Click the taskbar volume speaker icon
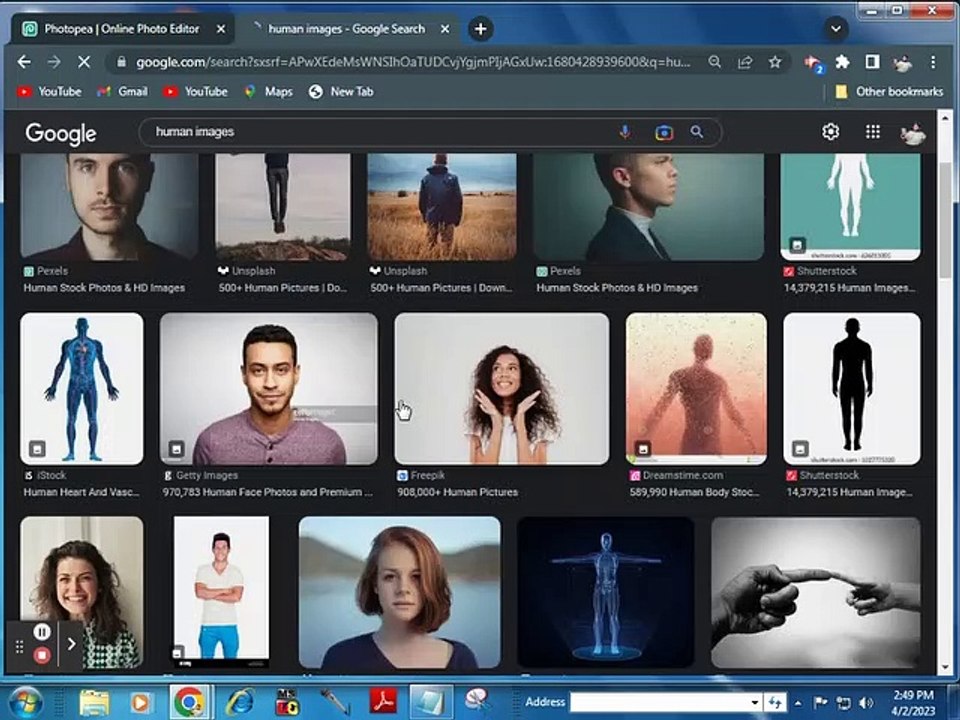 pos(866,703)
